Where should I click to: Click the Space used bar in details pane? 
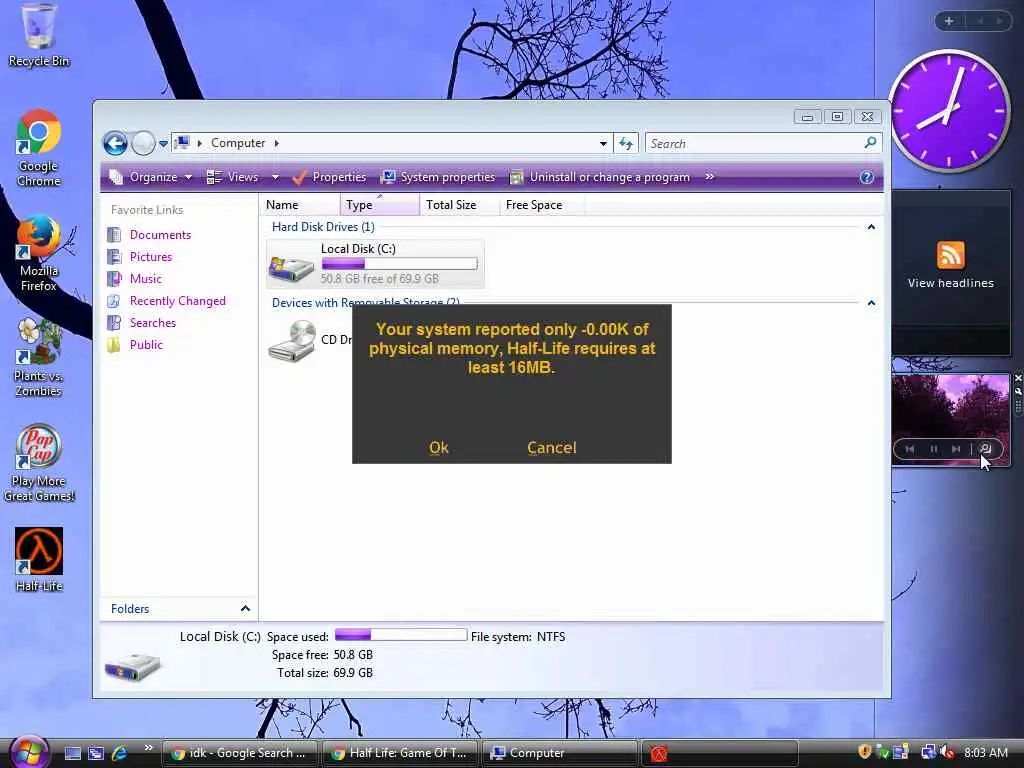pyautogui.click(x=401, y=635)
